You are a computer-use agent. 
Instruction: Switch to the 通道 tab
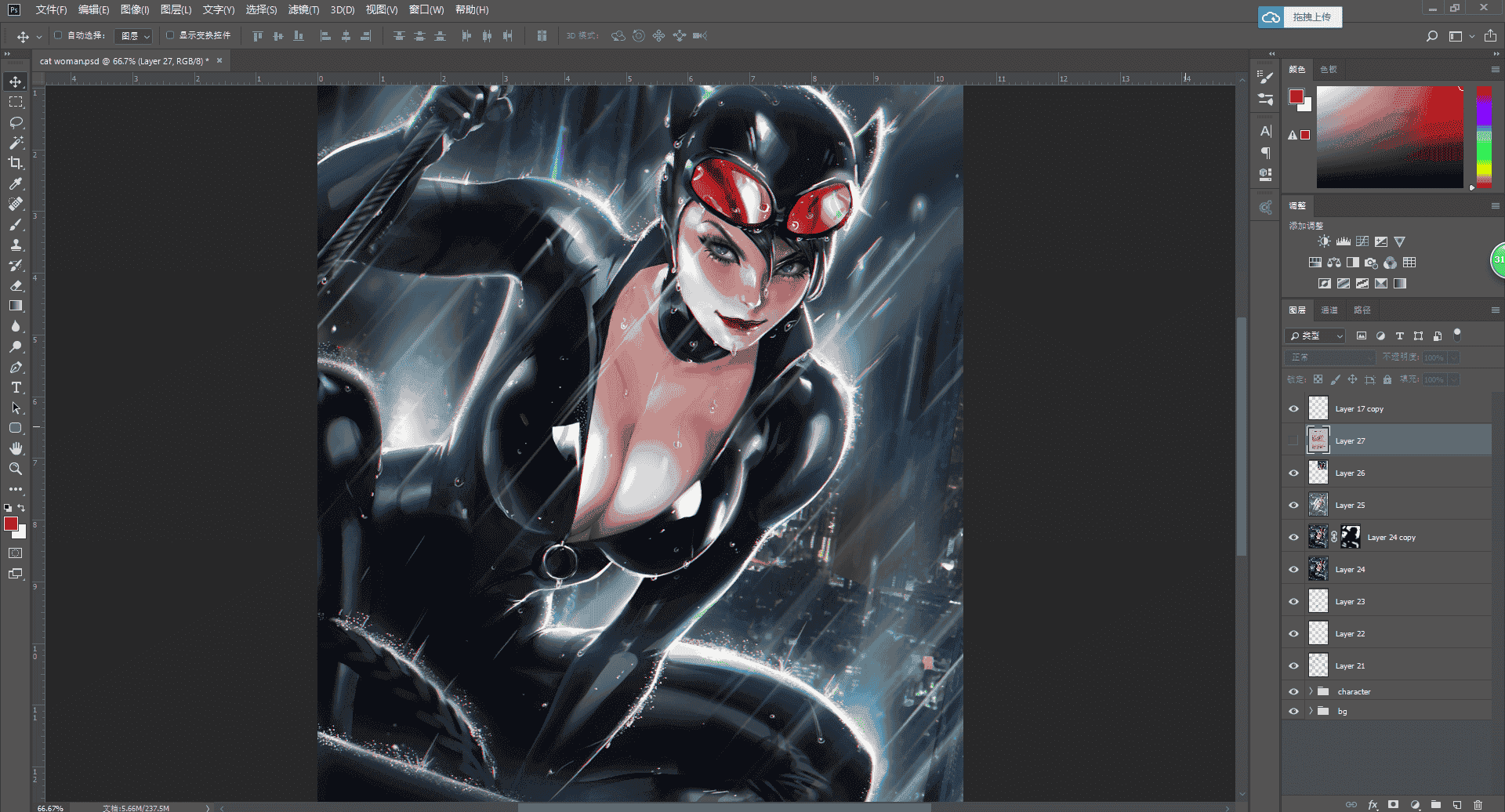pyautogui.click(x=1329, y=310)
